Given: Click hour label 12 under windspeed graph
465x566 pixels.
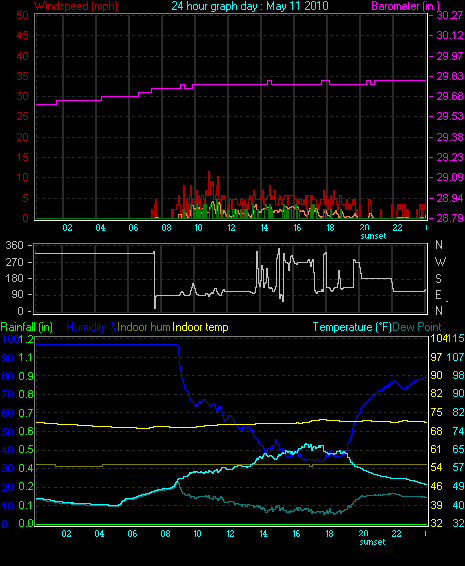Looking at the screenshot, I should [x=231, y=228].
